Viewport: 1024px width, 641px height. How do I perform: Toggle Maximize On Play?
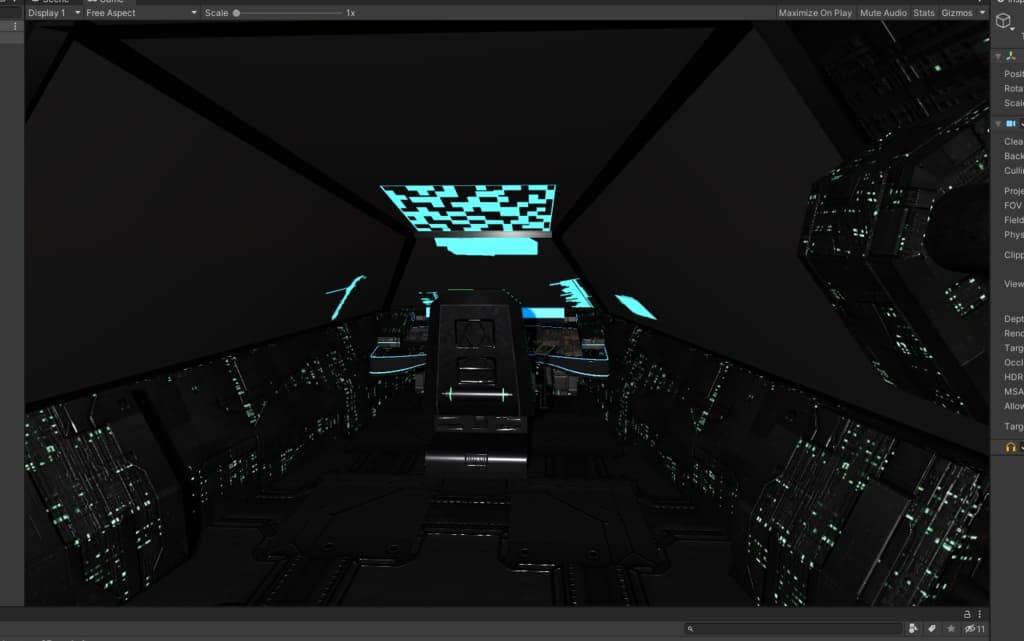pyautogui.click(x=815, y=12)
